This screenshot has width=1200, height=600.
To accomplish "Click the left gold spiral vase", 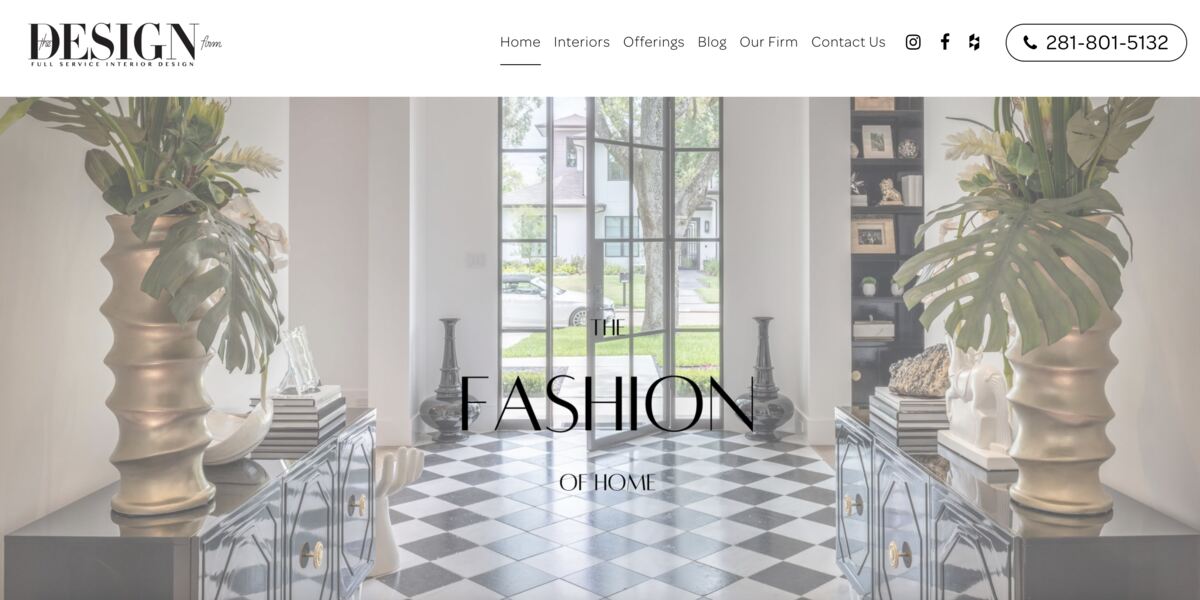I will [x=157, y=365].
